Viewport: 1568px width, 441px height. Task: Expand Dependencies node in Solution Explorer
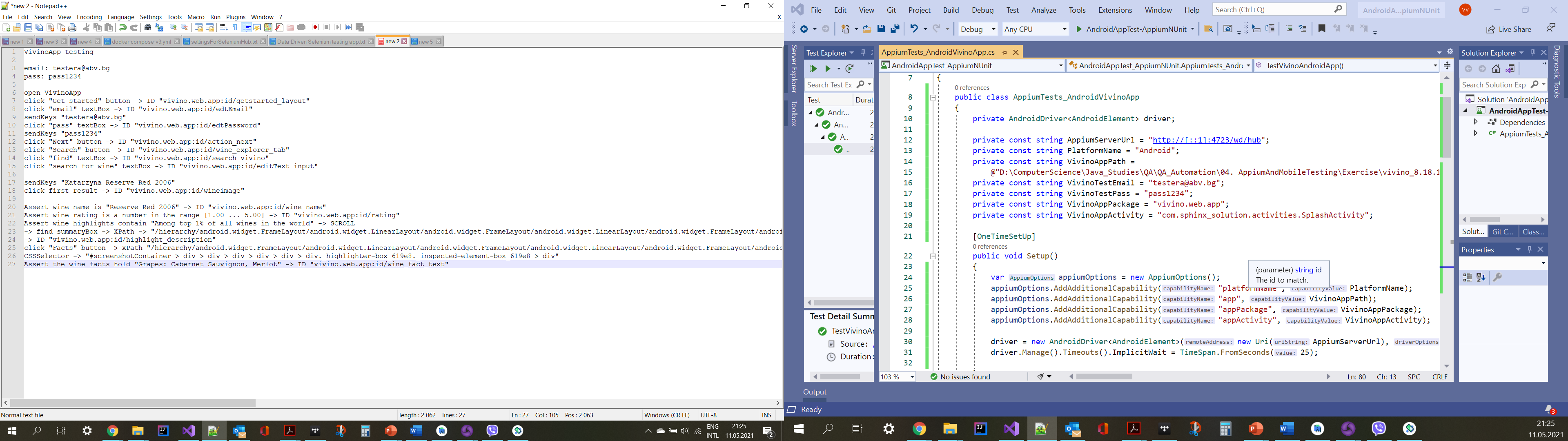(1475, 122)
